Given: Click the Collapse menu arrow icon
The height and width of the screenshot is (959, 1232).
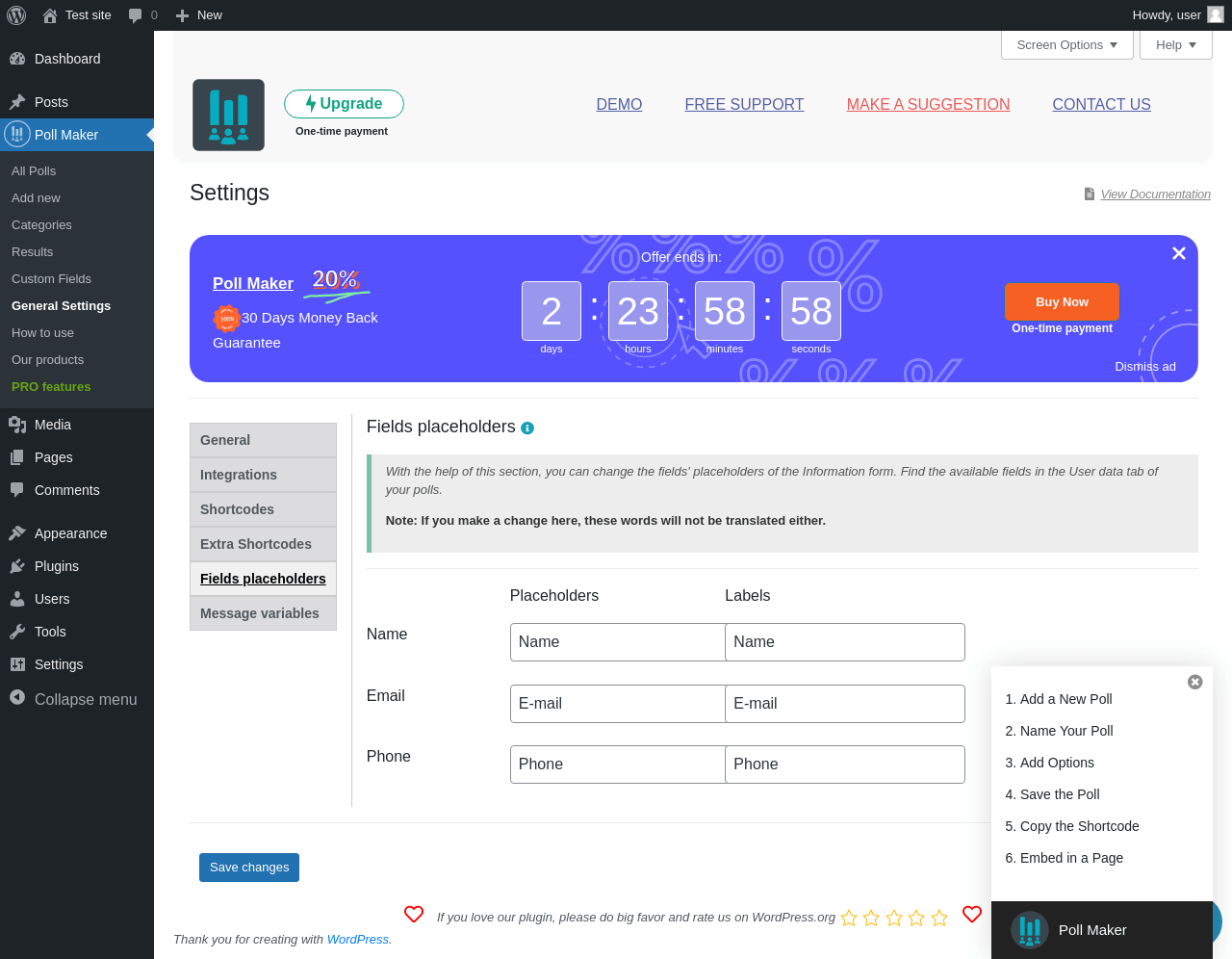Looking at the screenshot, I should [17, 697].
